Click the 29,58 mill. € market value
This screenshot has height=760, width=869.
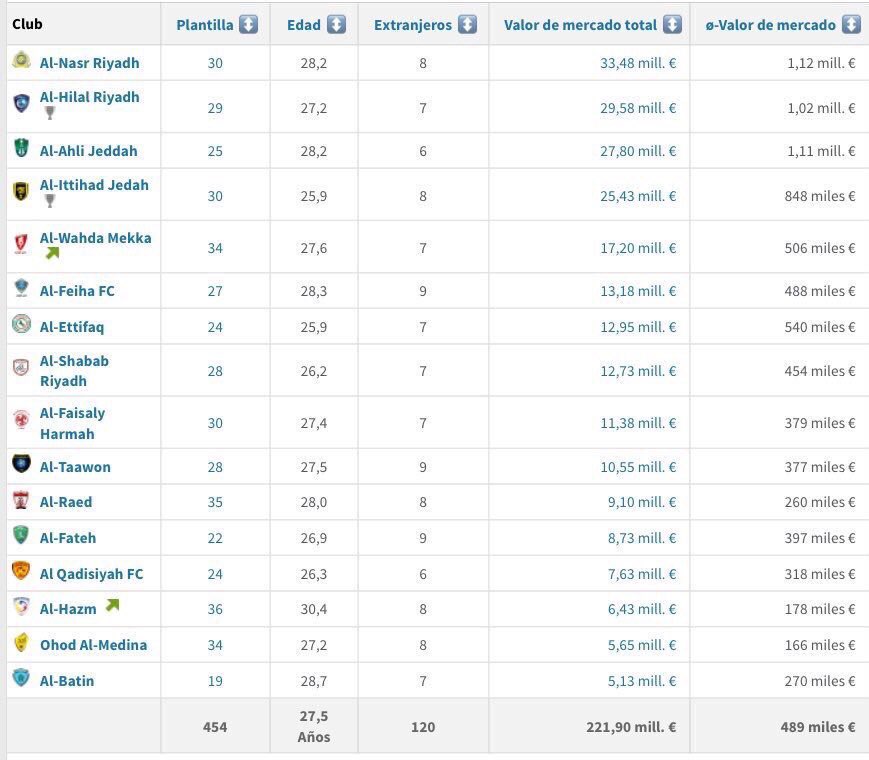coord(638,108)
